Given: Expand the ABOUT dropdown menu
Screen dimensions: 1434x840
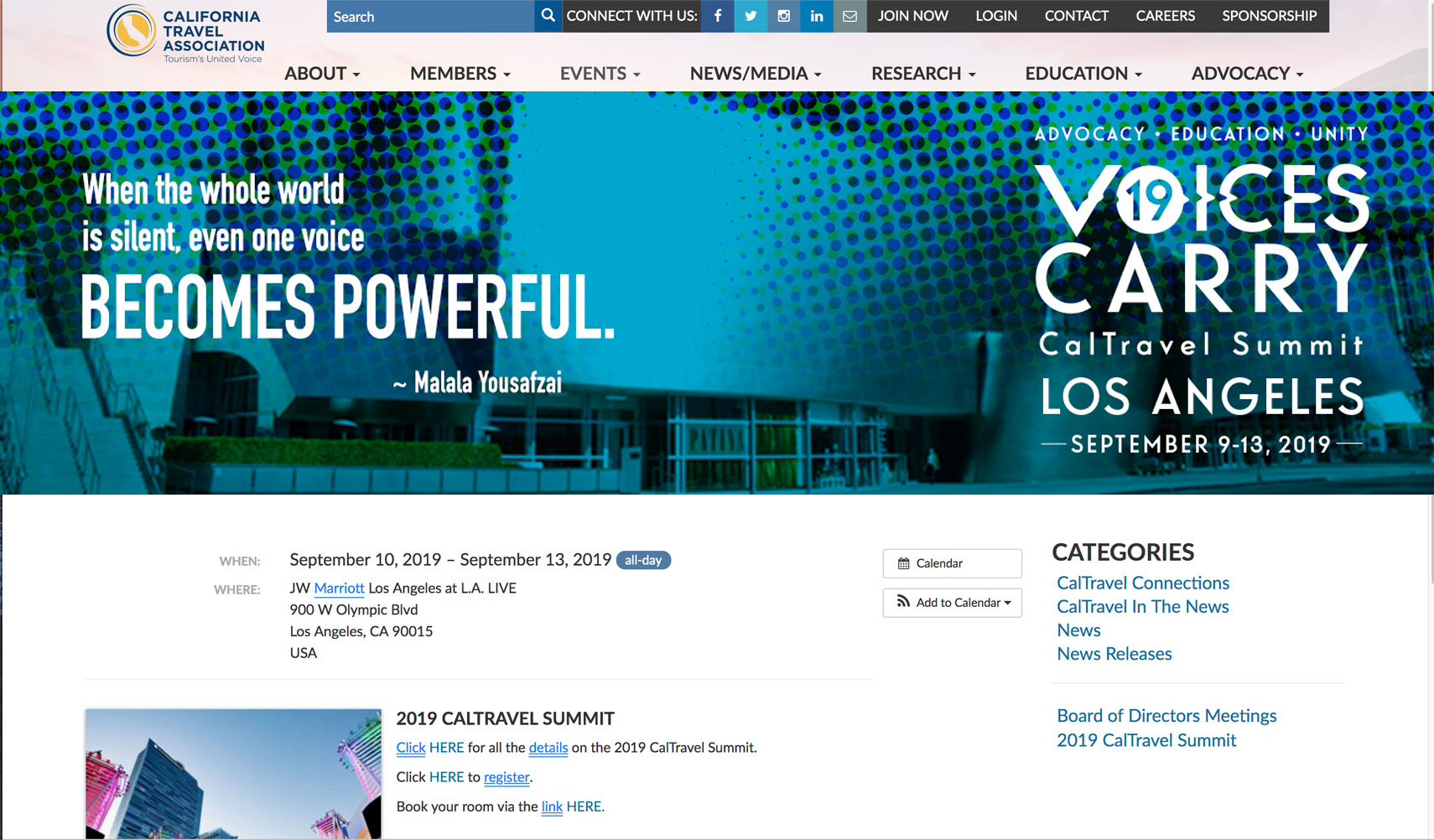Looking at the screenshot, I should (322, 74).
